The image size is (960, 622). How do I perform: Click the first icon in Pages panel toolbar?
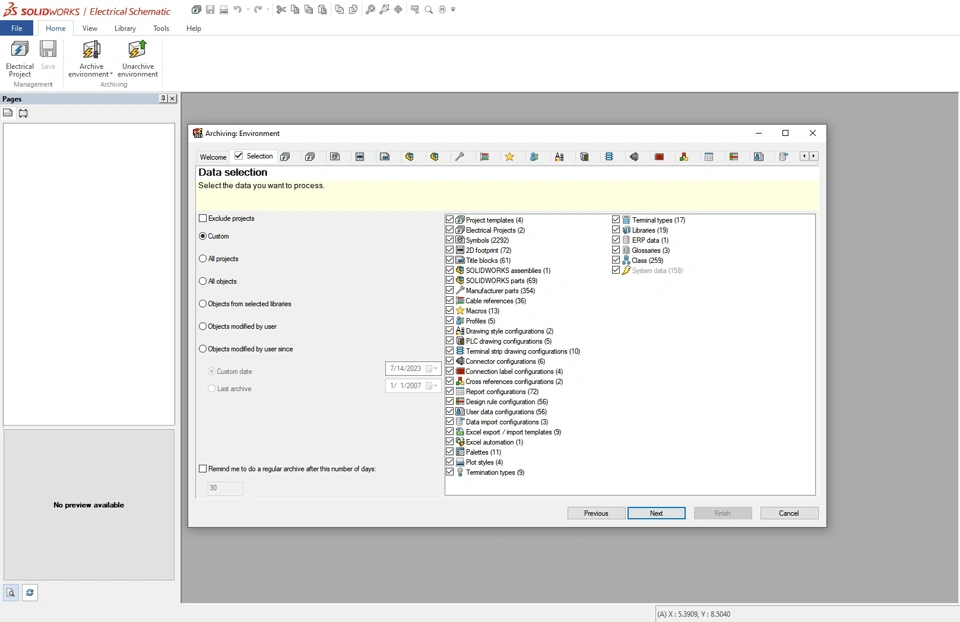[x=8, y=113]
